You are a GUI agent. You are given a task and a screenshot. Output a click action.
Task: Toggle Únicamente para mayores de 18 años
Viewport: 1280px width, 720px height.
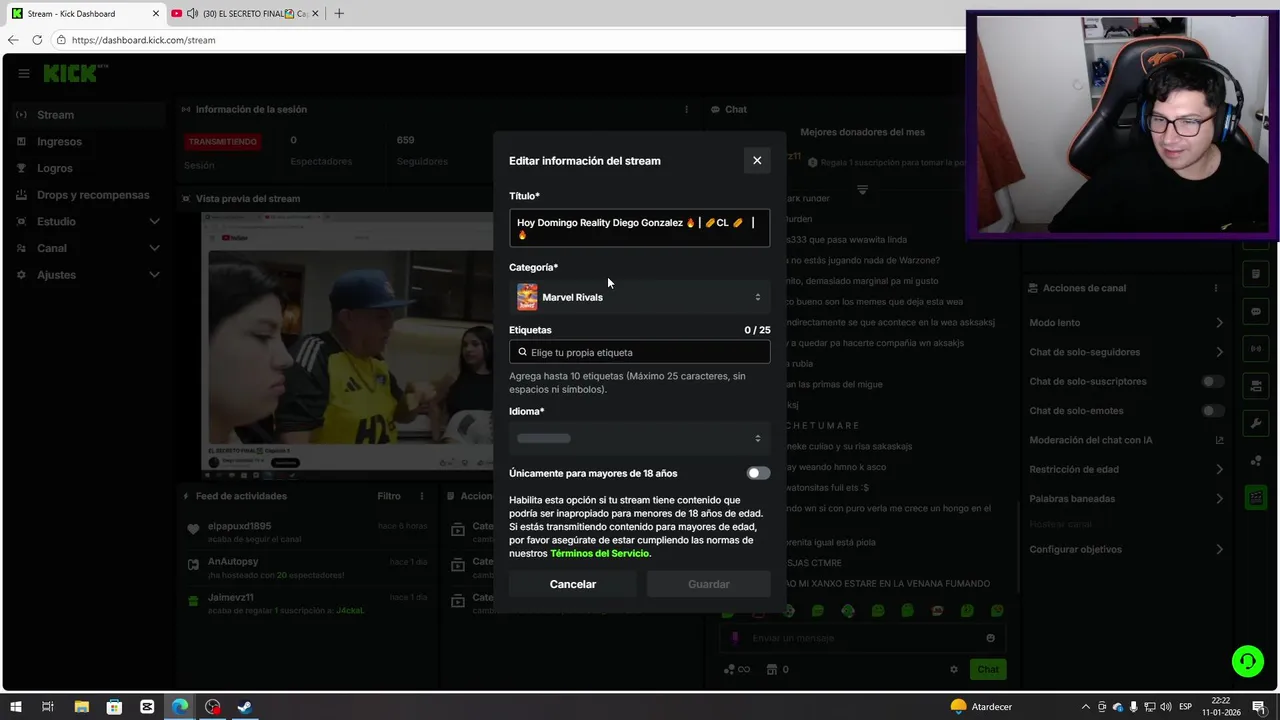(x=758, y=473)
